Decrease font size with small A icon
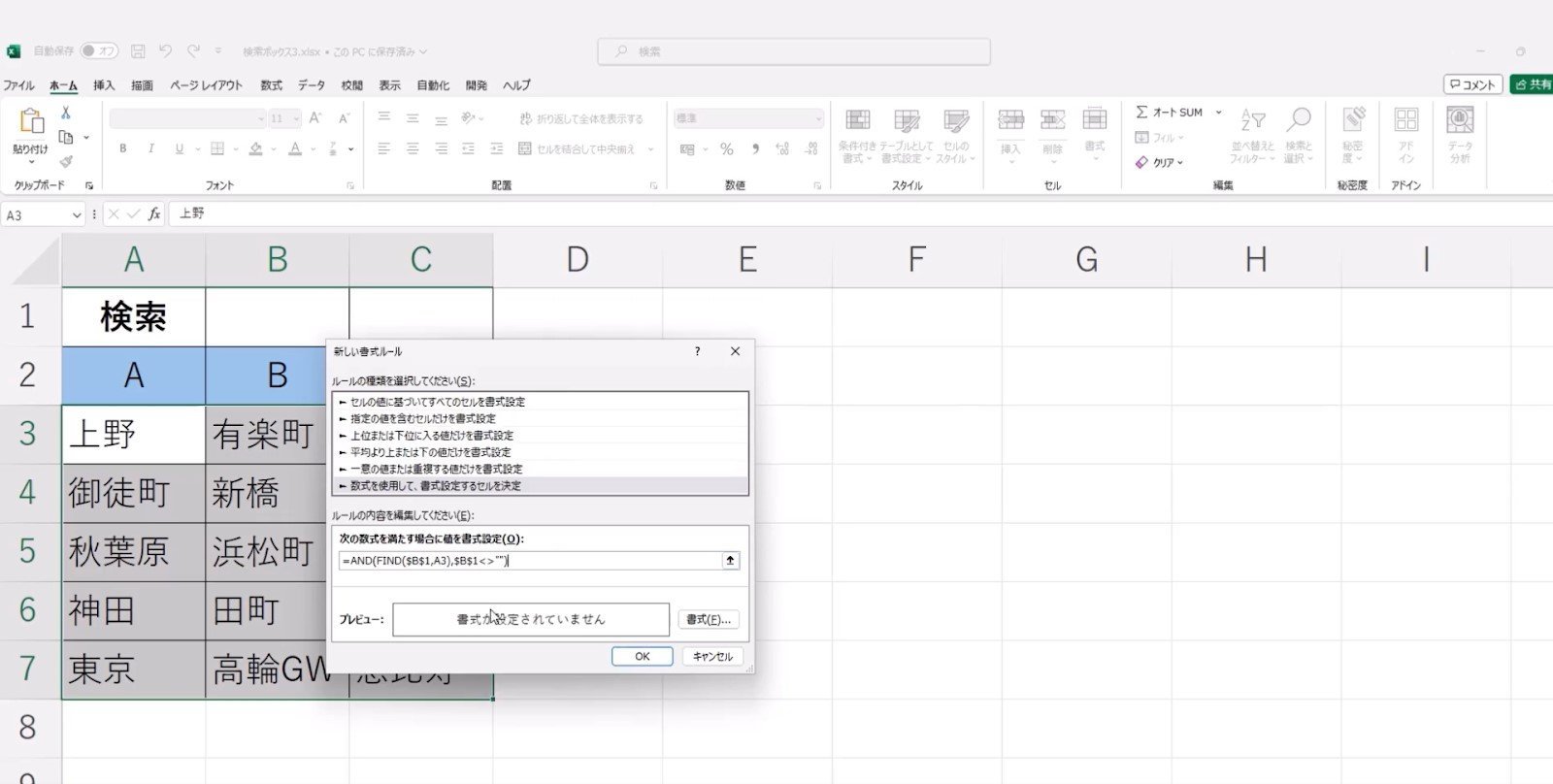The image size is (1553, 784). (x=344, y=118)
